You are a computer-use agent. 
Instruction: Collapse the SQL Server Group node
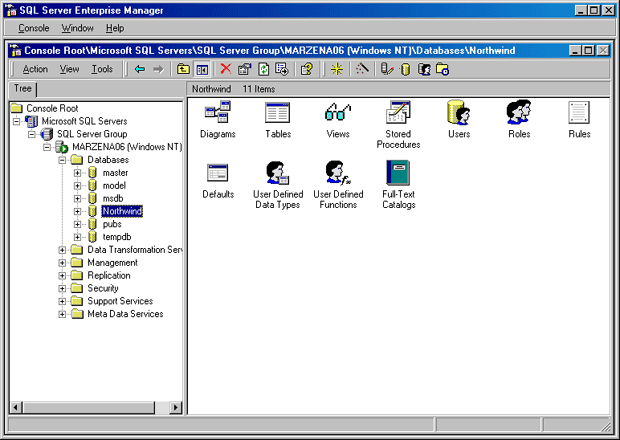click(x=32, y=134)
